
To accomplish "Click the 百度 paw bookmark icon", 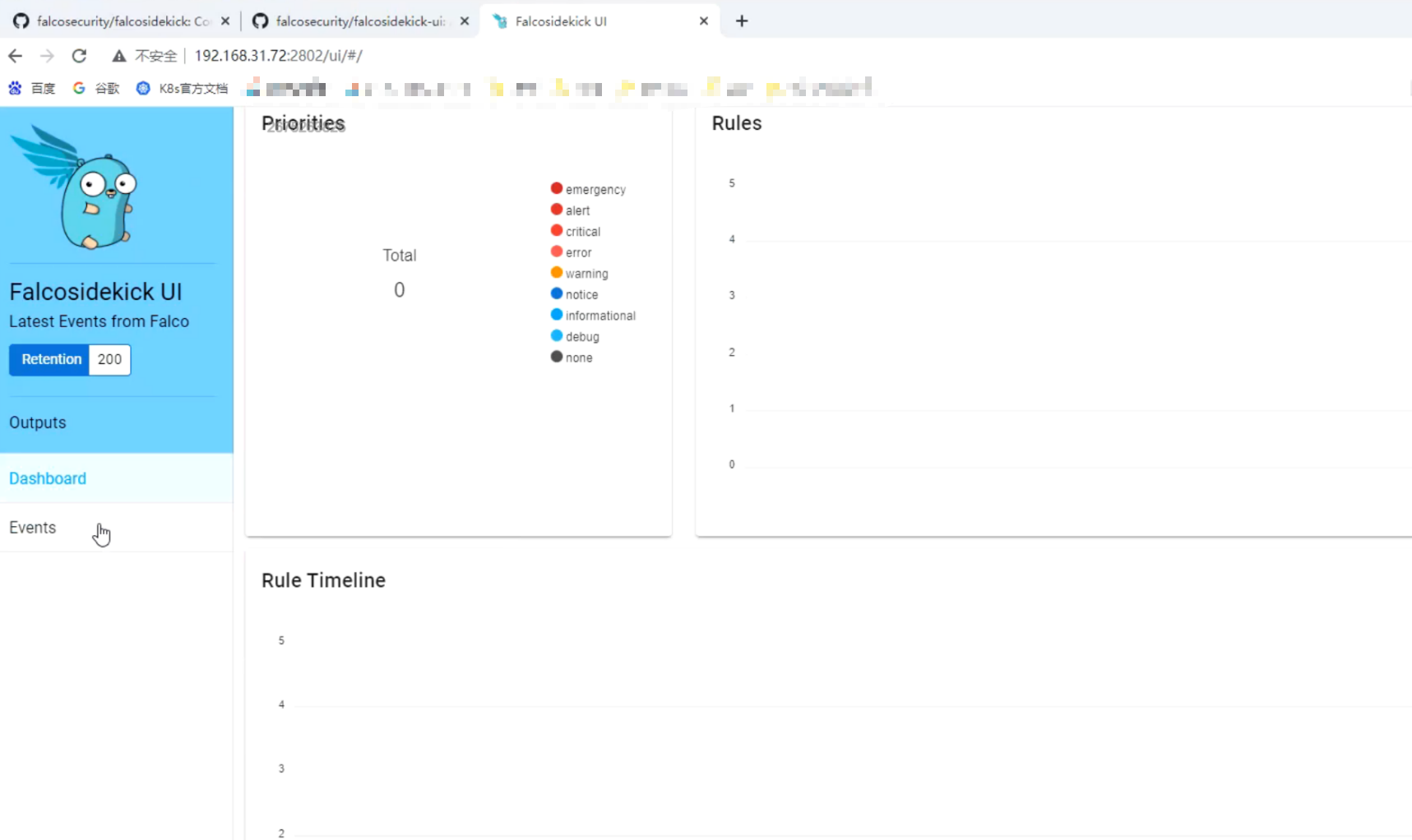I will 15,88.
